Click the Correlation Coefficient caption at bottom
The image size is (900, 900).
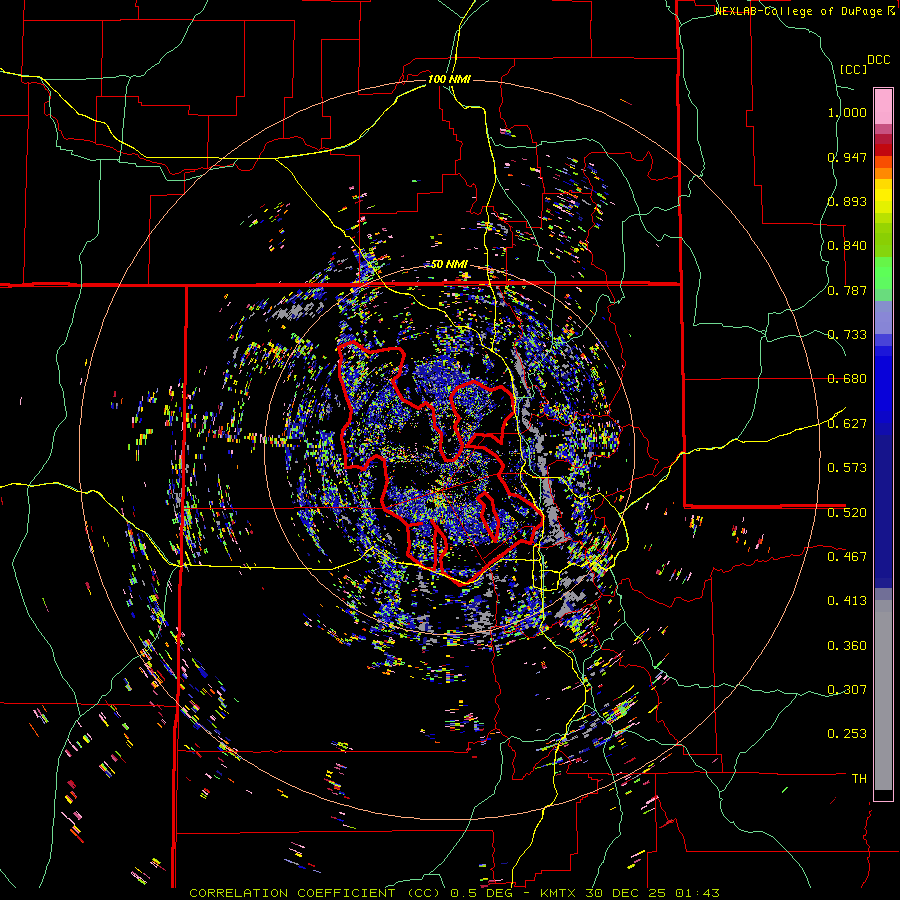454,893
